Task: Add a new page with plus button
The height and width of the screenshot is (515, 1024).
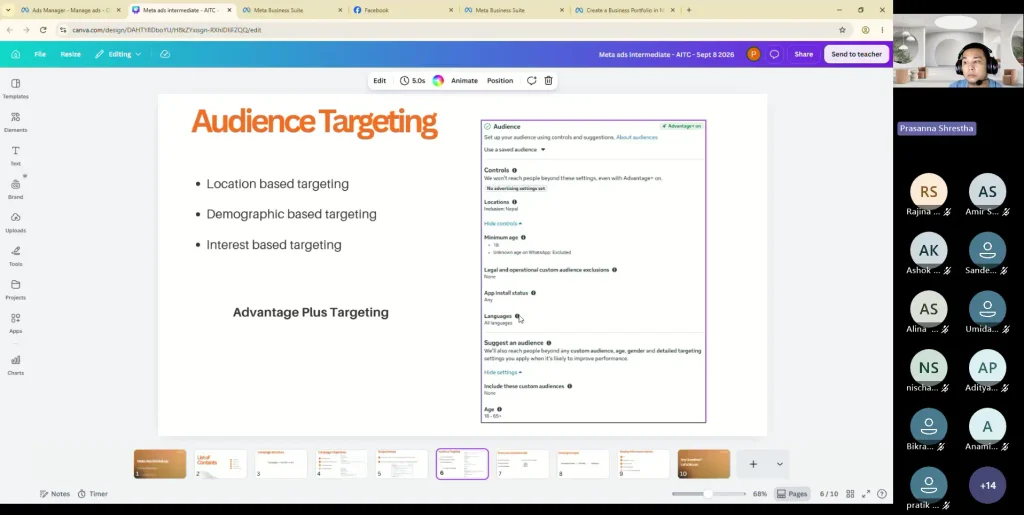Action: [753, 464]
